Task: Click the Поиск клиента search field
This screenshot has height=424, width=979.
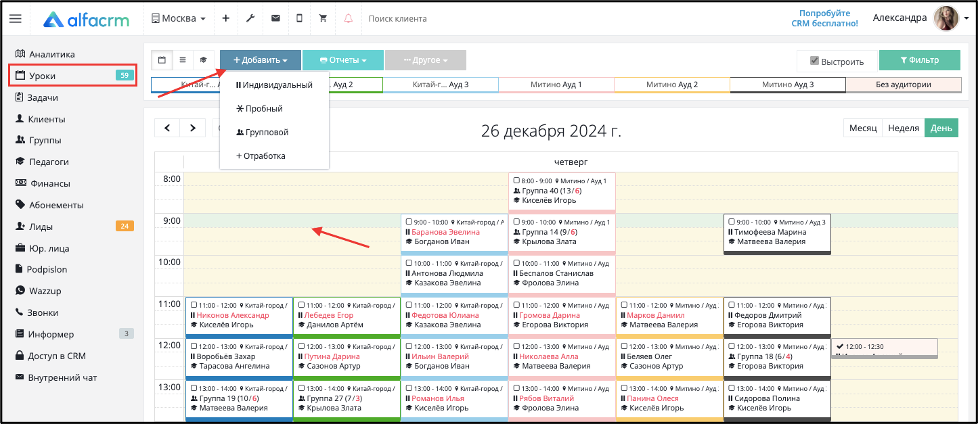Action: pyautogui.click(x=437, y=19)
